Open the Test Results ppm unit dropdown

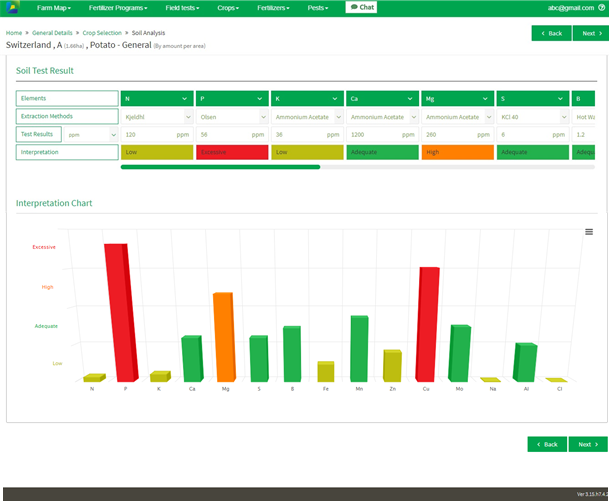[x=91, y=135]
